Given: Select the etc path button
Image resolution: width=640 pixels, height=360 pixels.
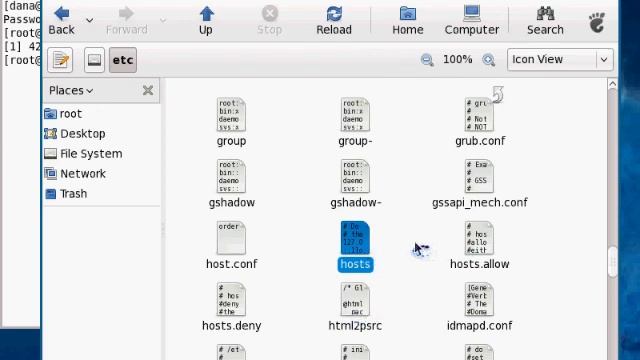Looking at the screenshot, I should coord(123,60).
